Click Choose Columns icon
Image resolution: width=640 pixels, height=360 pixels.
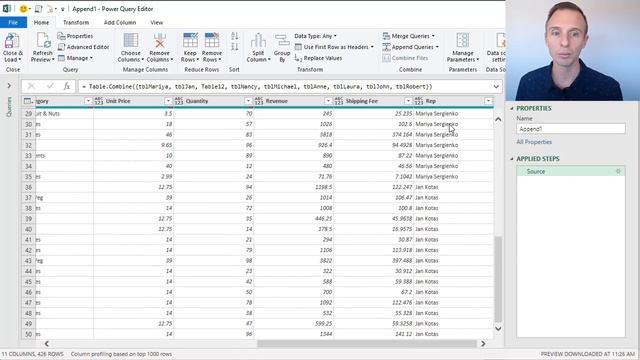pyautogui.click(x=131, y=41)
